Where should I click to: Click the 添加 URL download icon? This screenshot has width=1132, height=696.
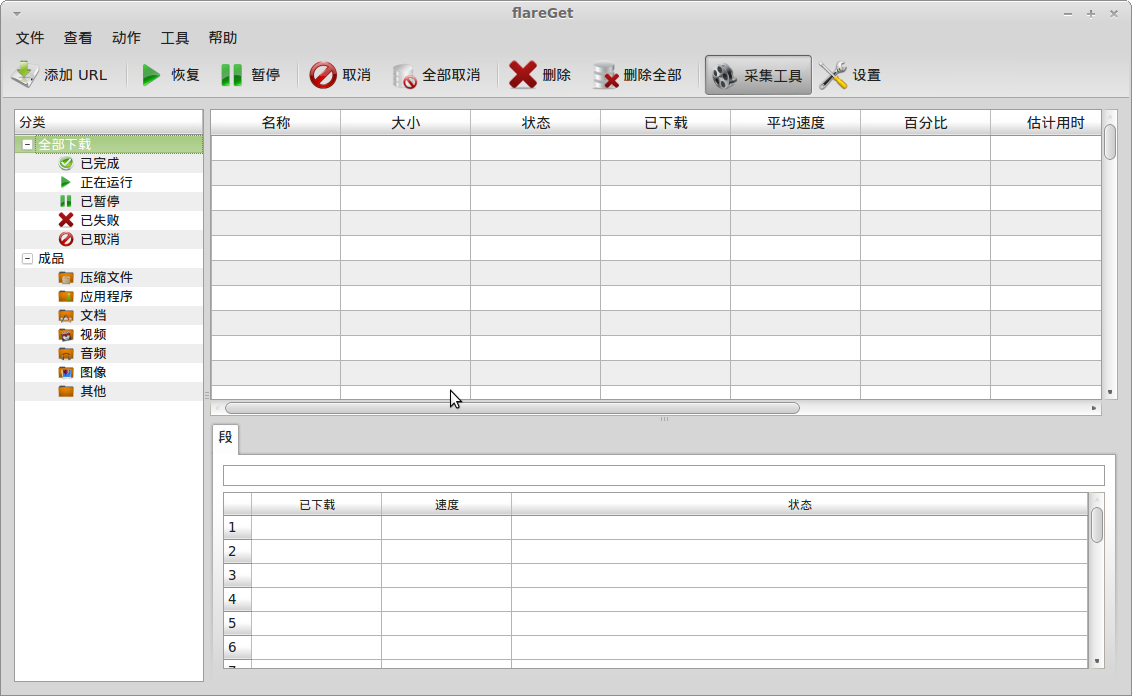(x=25, y=74)
